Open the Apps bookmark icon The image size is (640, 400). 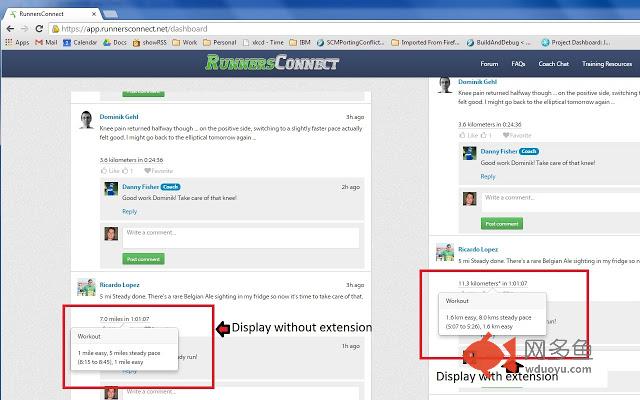coord(9,42)
